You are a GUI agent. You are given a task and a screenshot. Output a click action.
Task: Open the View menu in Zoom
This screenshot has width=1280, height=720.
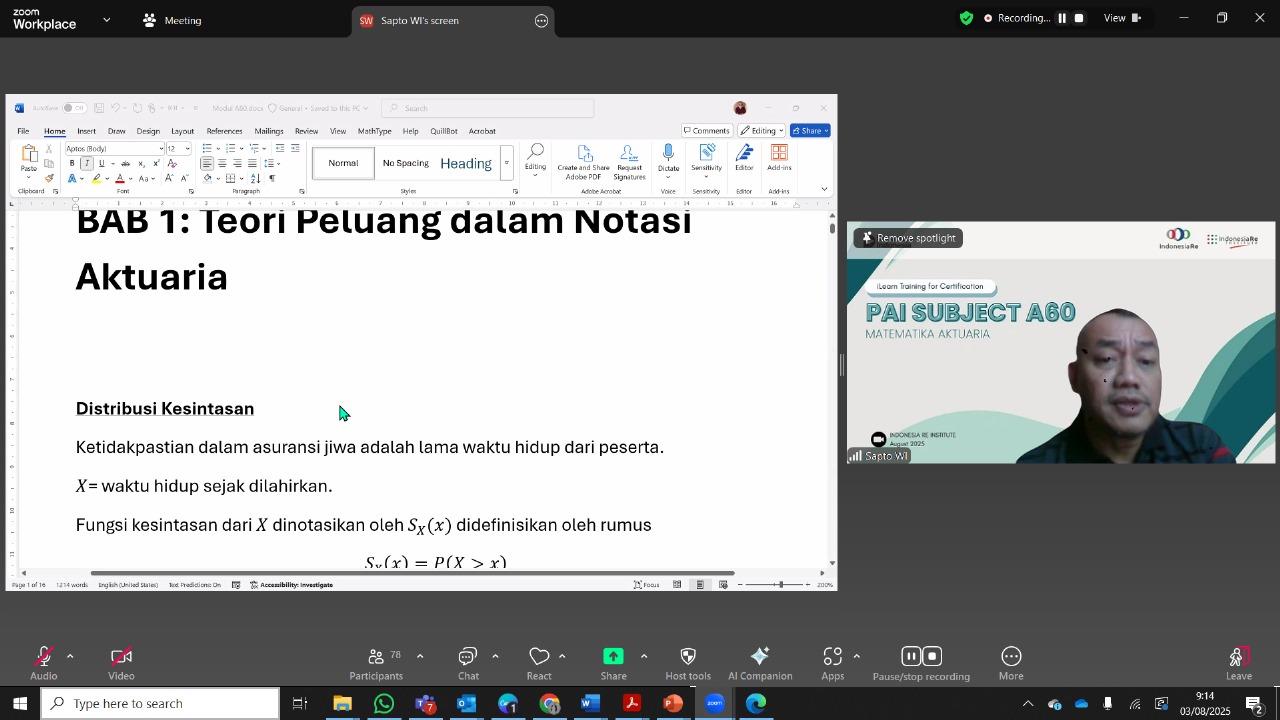(1122, 18)
